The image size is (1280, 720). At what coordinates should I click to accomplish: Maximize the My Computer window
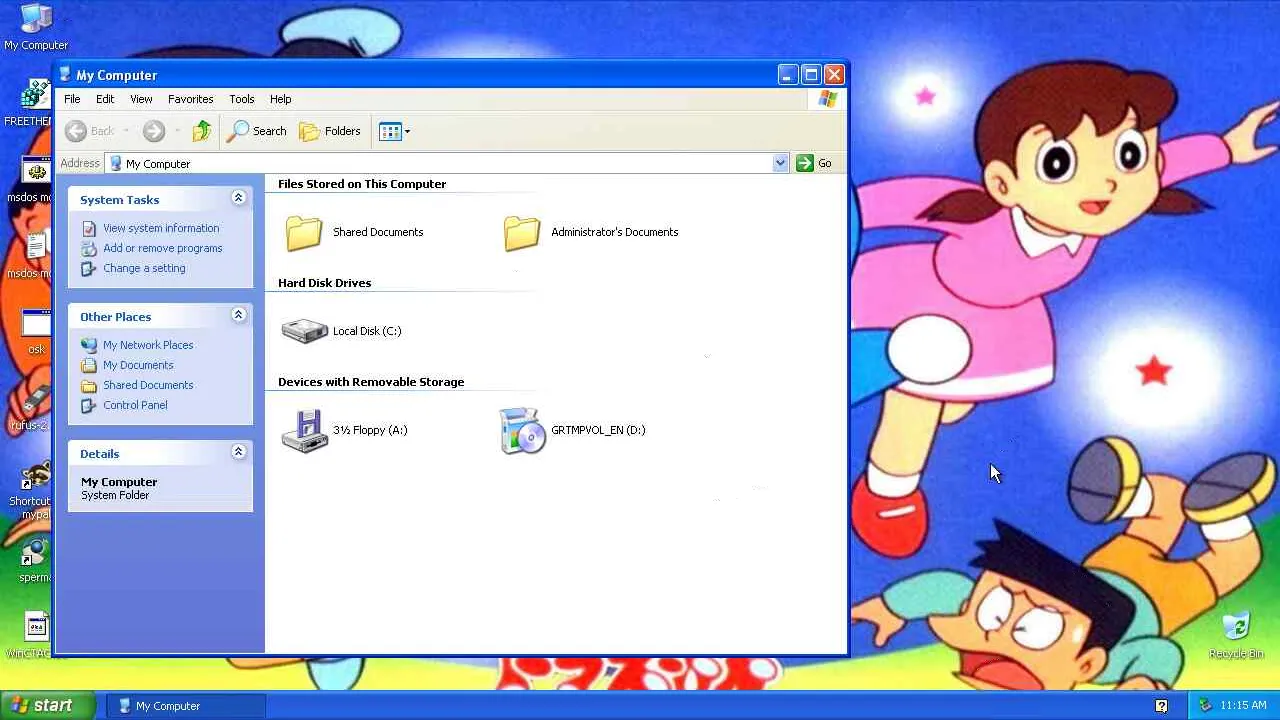[811, 75]
